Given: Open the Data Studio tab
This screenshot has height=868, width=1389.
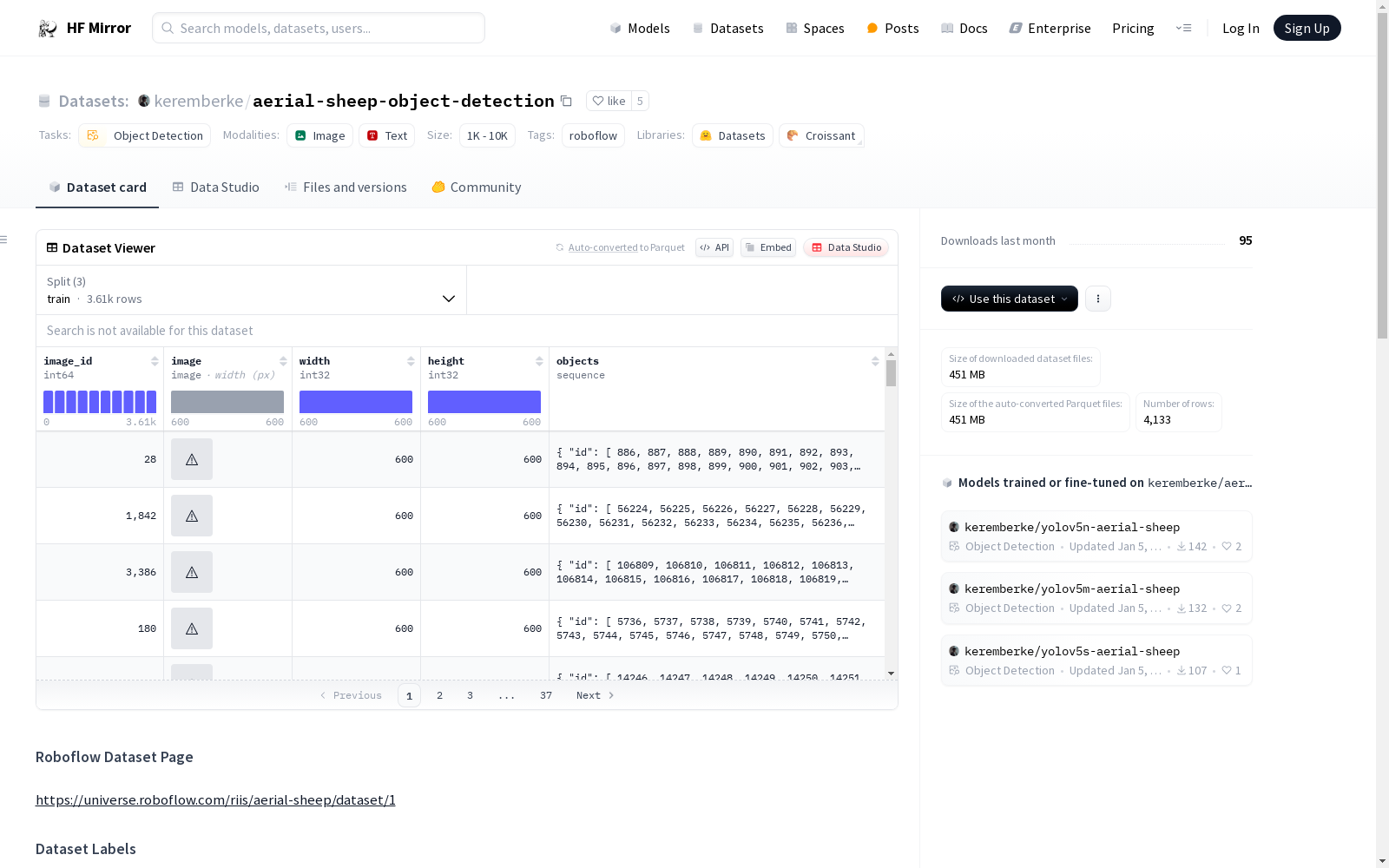Looking at the screenshot, I should pos(216,187).
